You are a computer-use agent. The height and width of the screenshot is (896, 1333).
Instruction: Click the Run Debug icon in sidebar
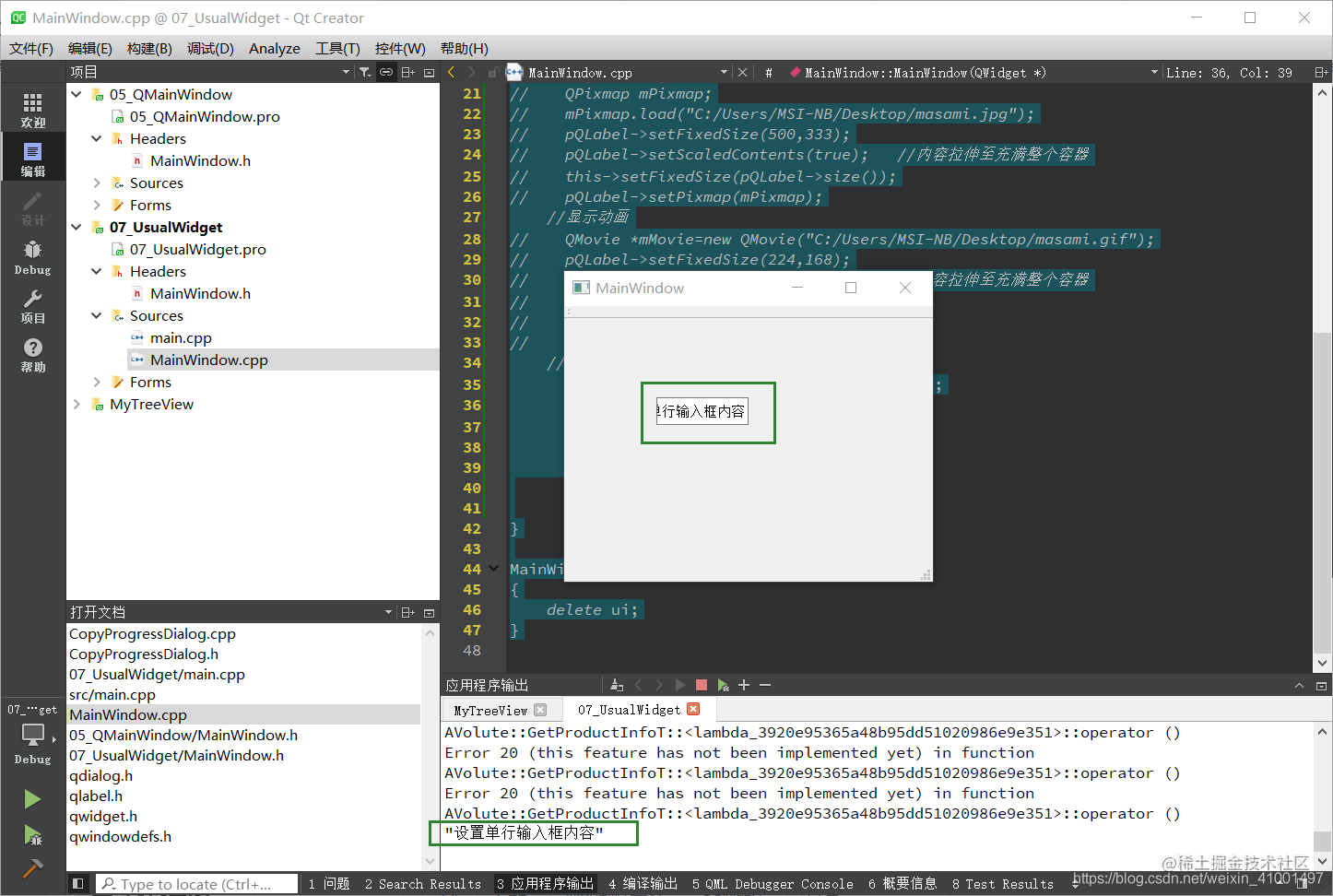[33, 832]
